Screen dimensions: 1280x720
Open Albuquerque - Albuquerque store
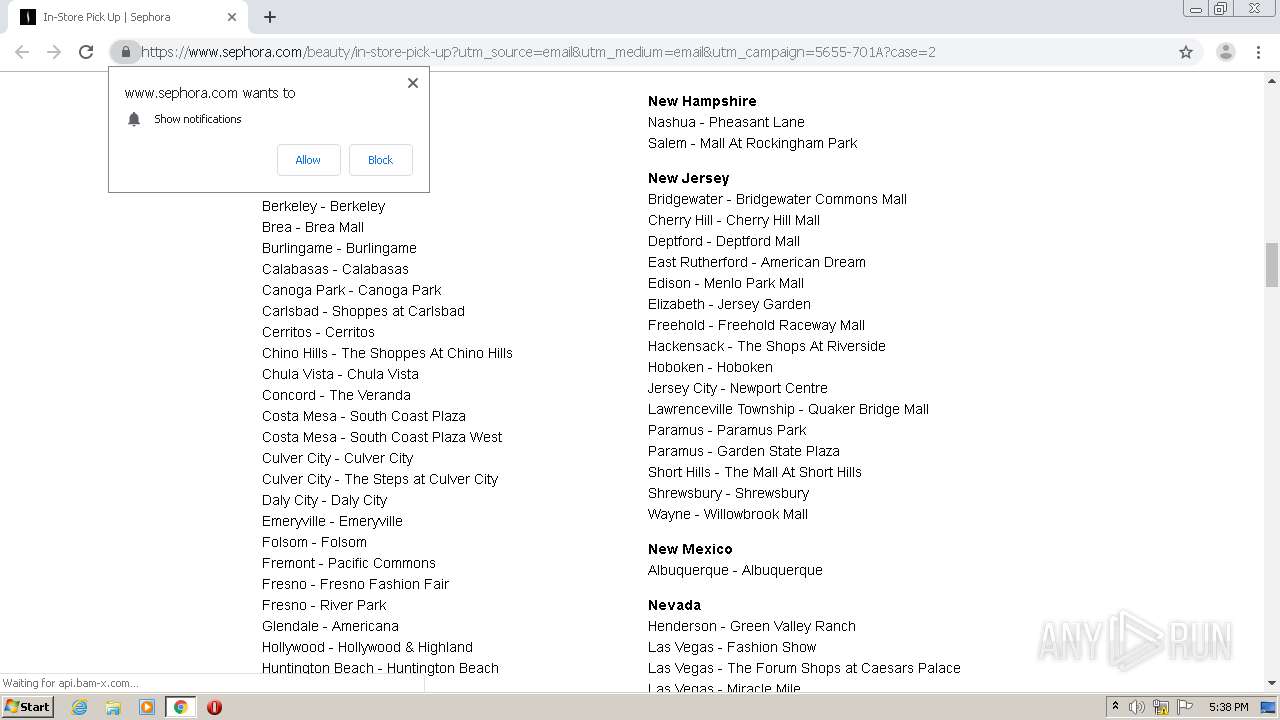pos(735,570)
